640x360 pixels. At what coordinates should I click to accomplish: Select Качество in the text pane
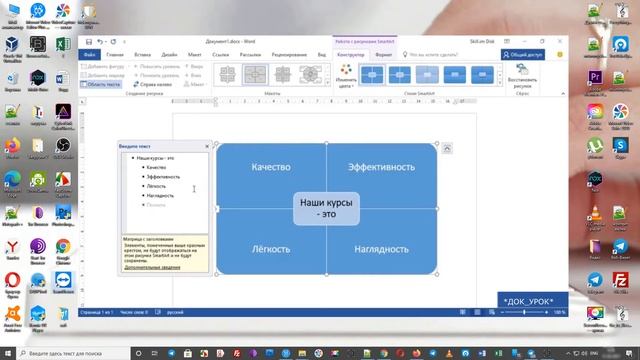click(156, 167)
